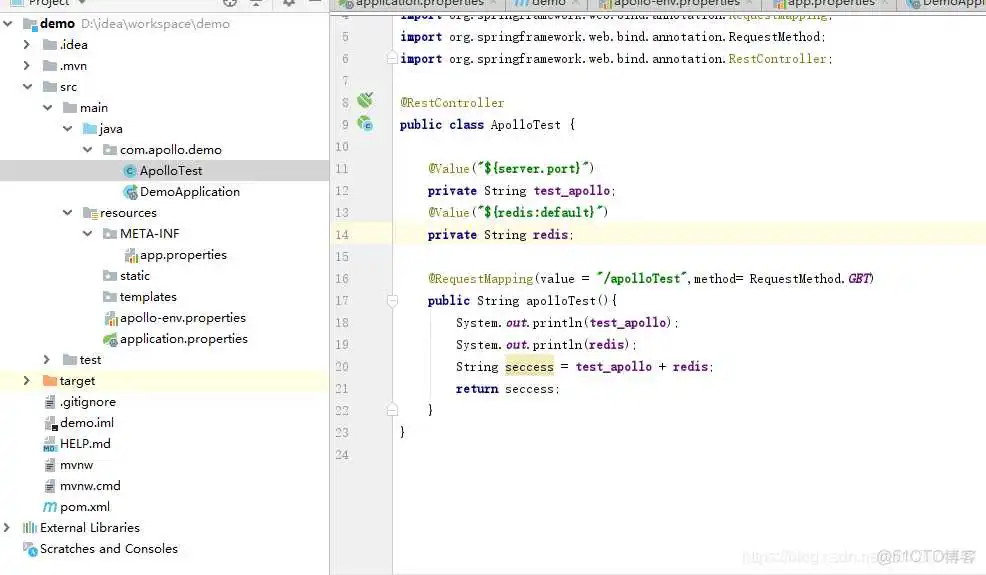Click the application.properties Spring icon
This screenshot has height=575, width=986.
click(111, 340)
